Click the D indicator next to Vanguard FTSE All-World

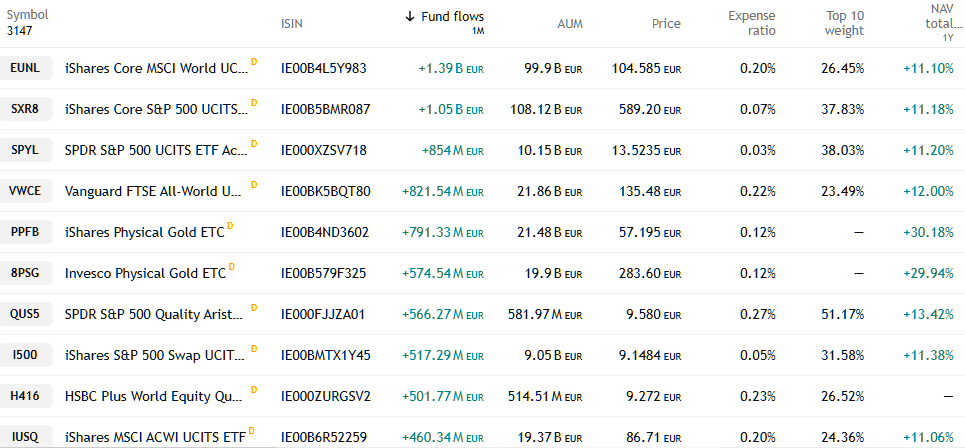(x=254, y=185)
